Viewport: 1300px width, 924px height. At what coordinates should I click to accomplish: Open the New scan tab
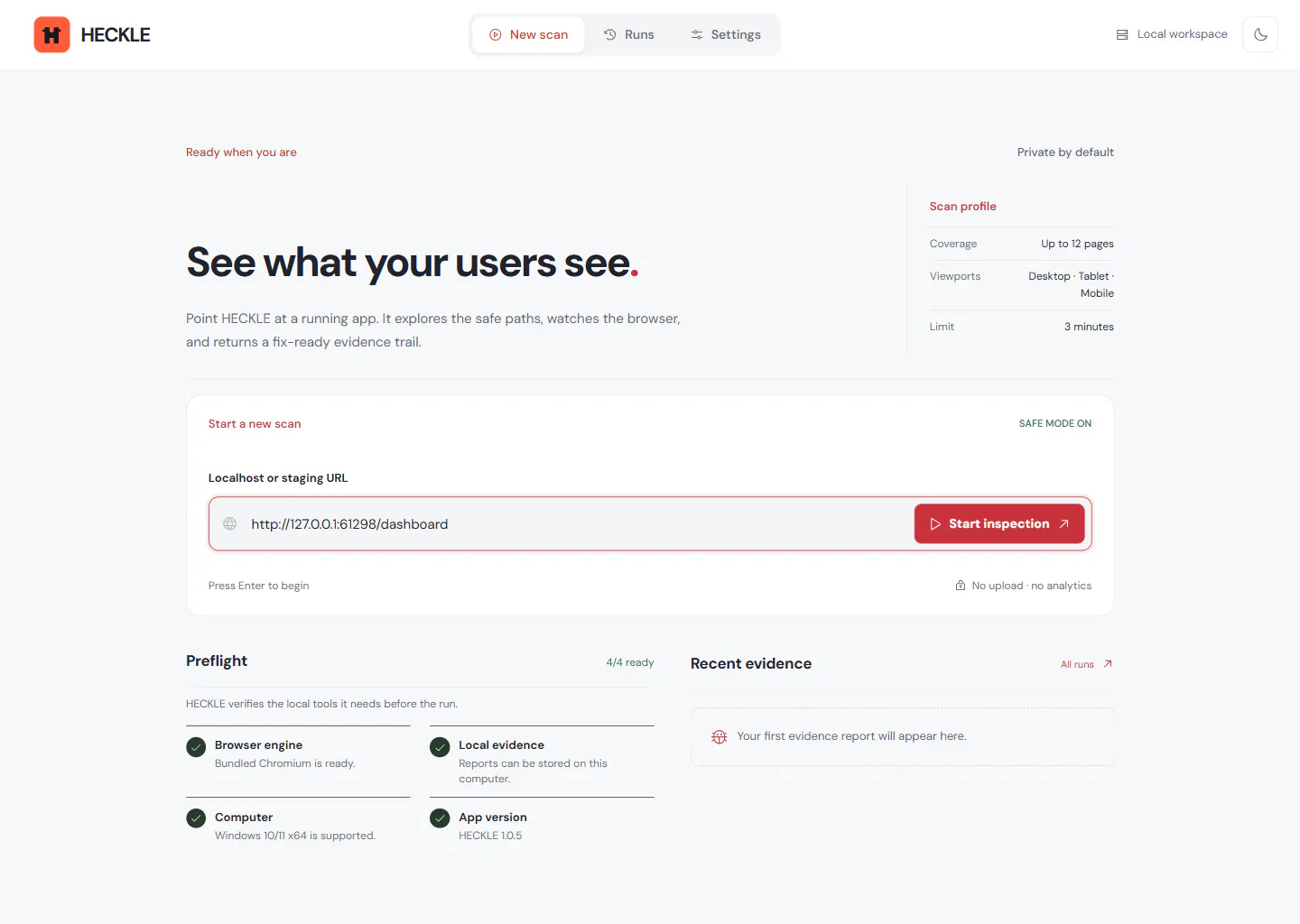[x=528, y=34]
